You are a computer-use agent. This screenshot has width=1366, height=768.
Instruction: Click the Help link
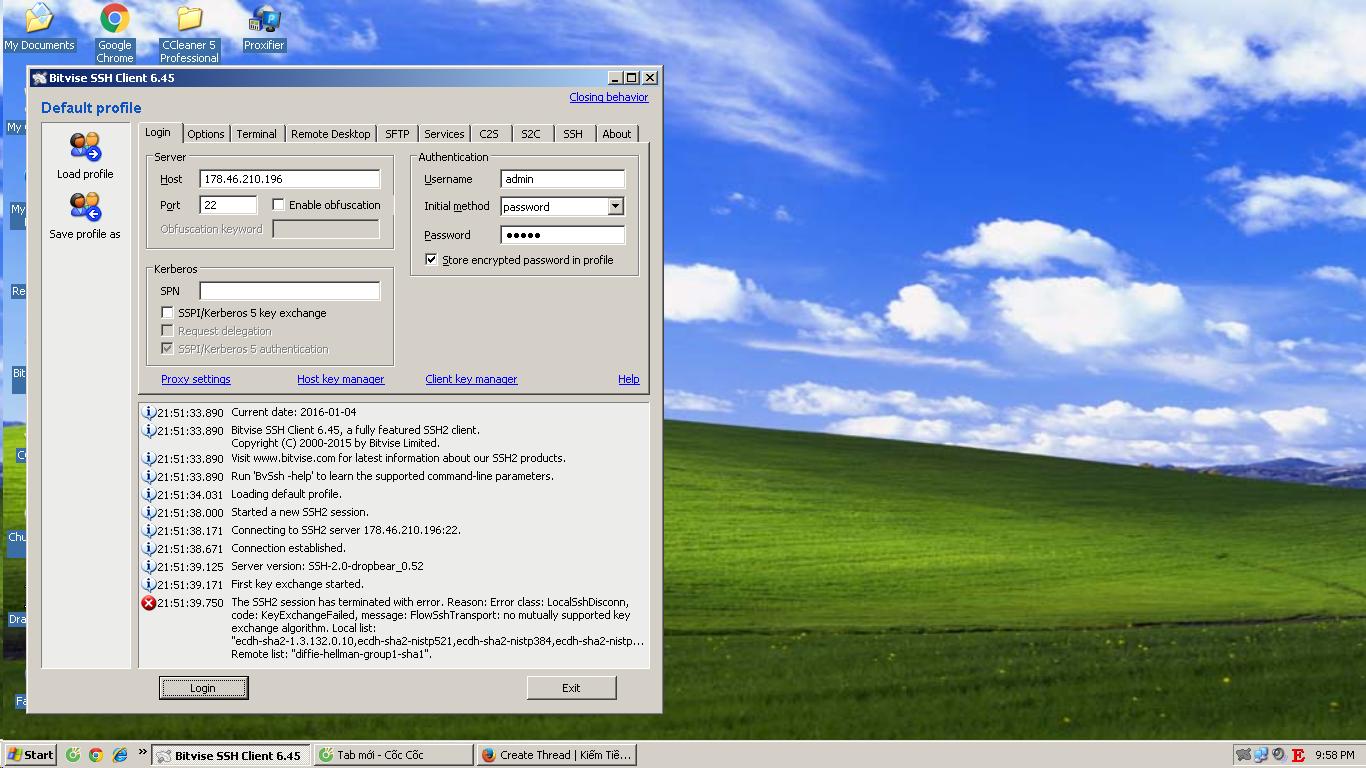(629, 379)
